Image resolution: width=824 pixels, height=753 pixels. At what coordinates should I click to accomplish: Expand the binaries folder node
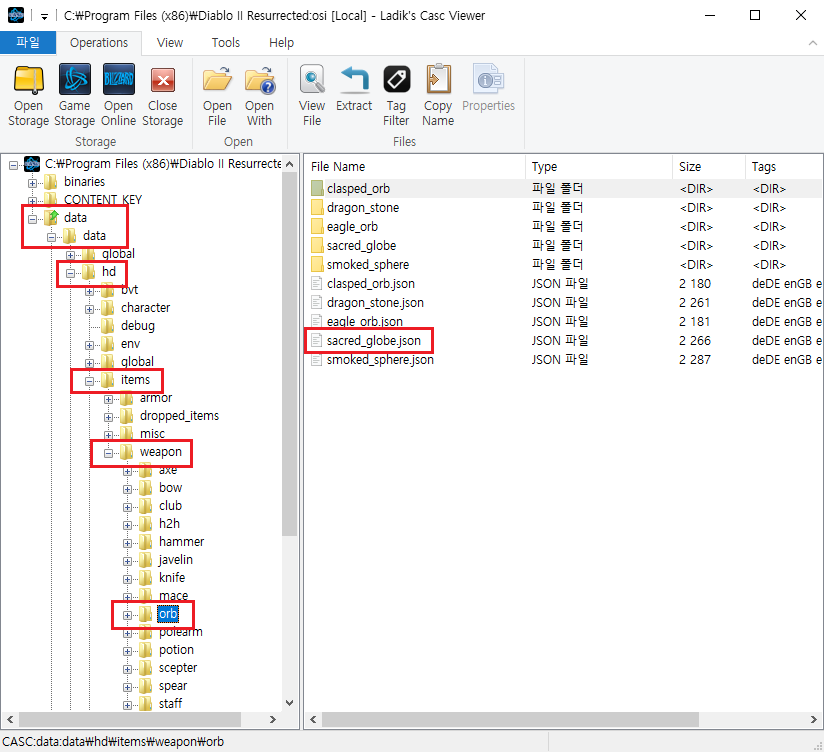point(33,183)
